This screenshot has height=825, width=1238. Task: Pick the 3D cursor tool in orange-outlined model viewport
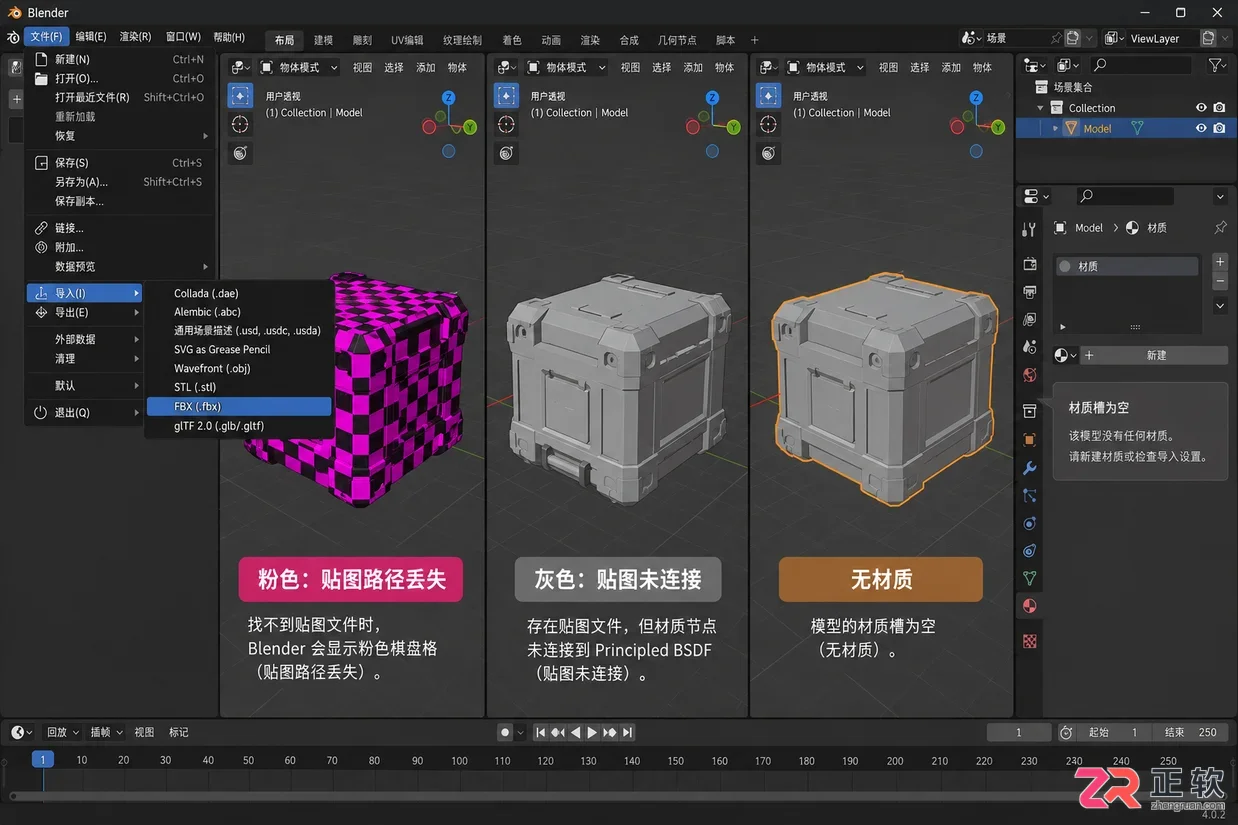[768, 124]
